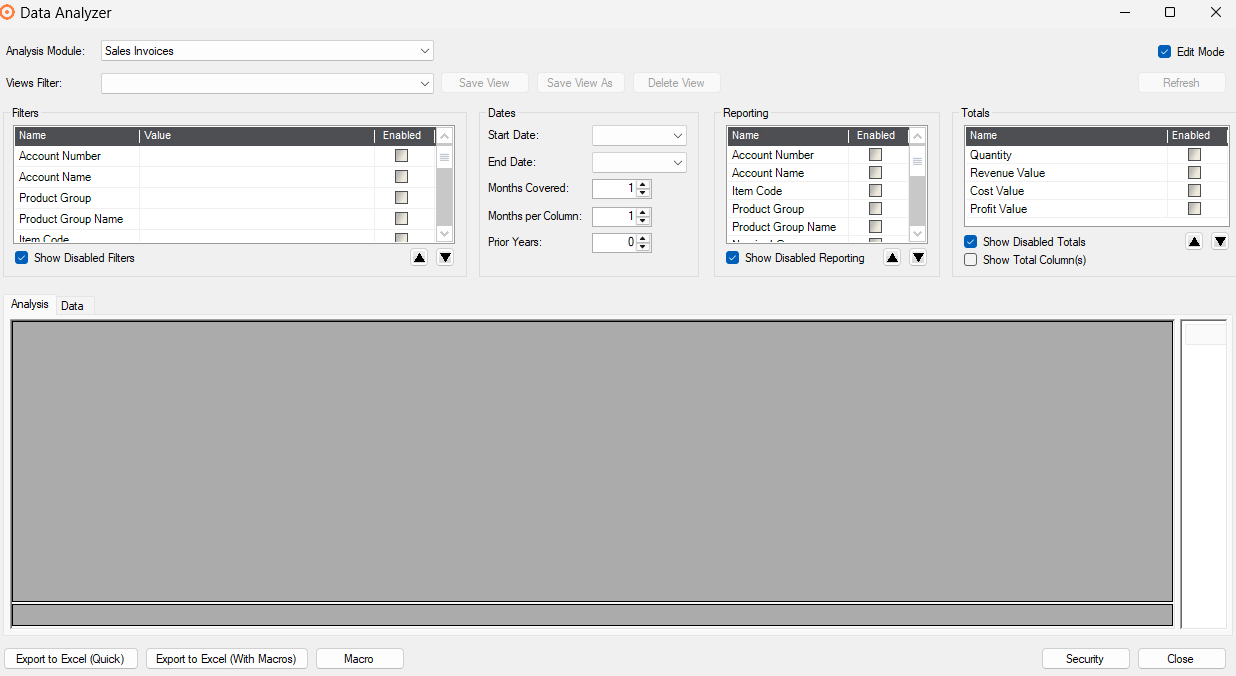Click Export to Excel (With Macros)
This screenshot has width=1236, height=676.
click(226, 659)
